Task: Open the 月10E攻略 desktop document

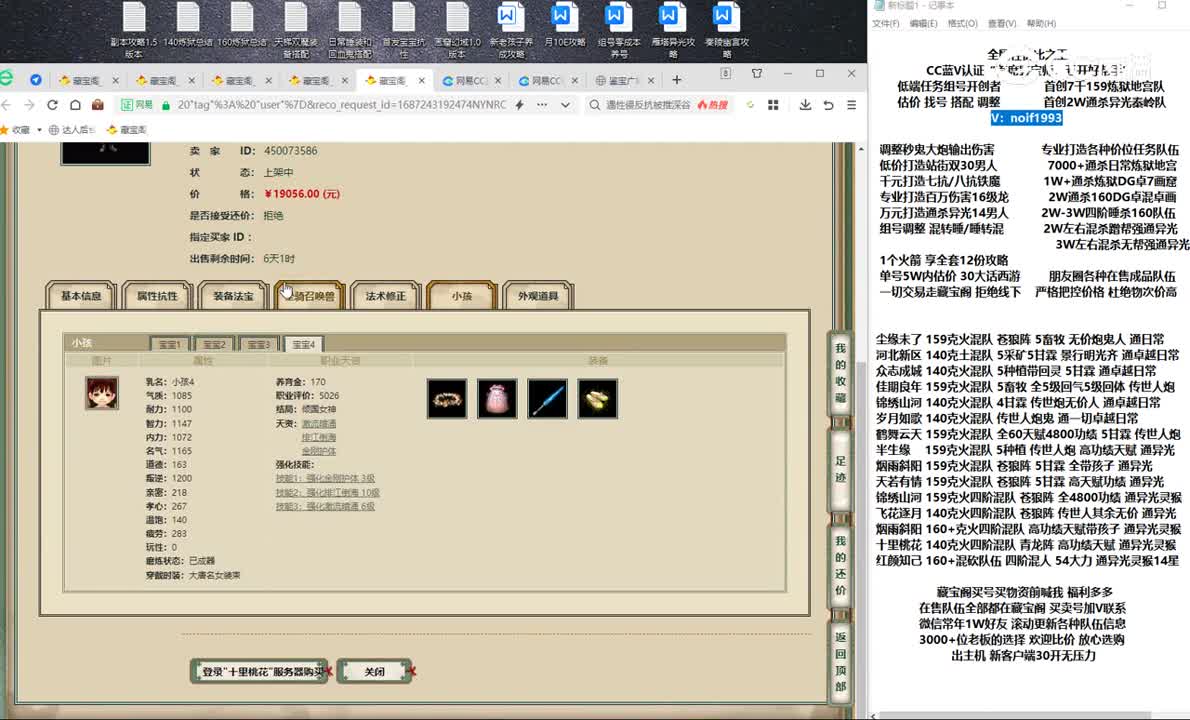Action: 562,31
